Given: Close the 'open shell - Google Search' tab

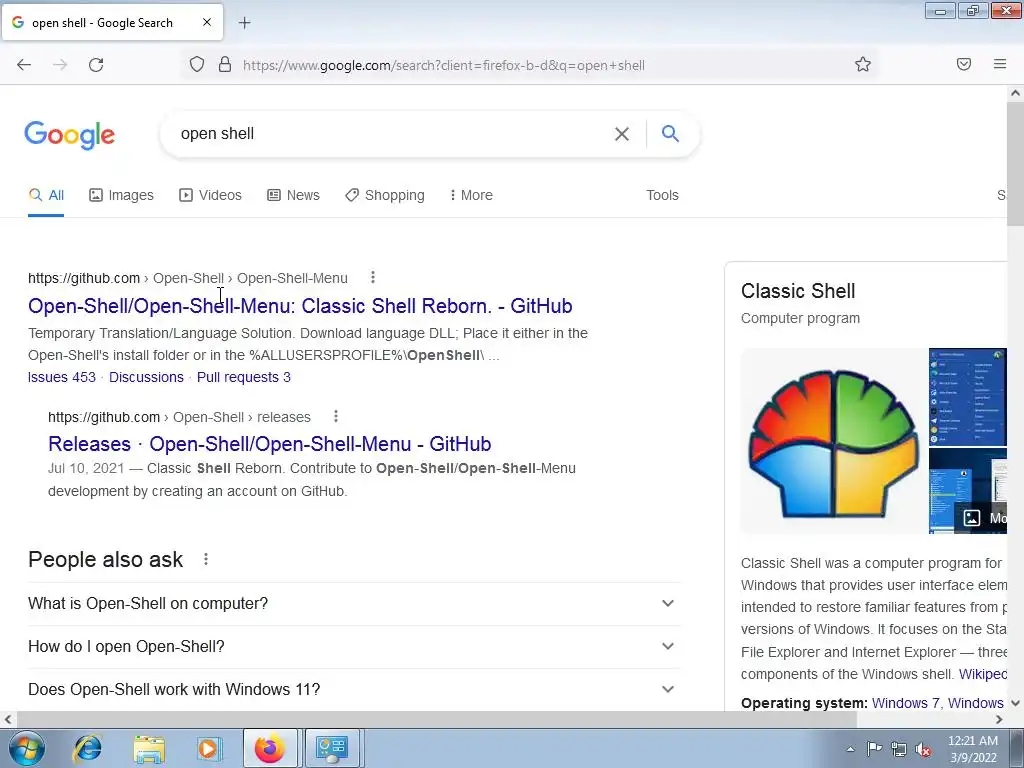Looking at the screenshot, I should click(207, 22).
